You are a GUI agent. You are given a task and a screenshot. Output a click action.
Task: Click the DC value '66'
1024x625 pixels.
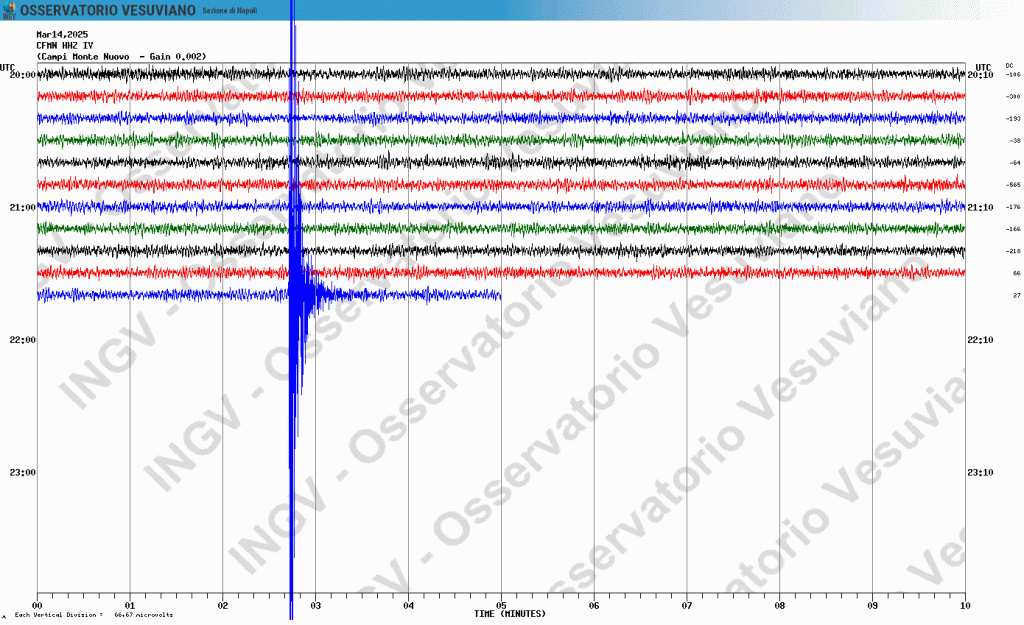pos(1017,274)
